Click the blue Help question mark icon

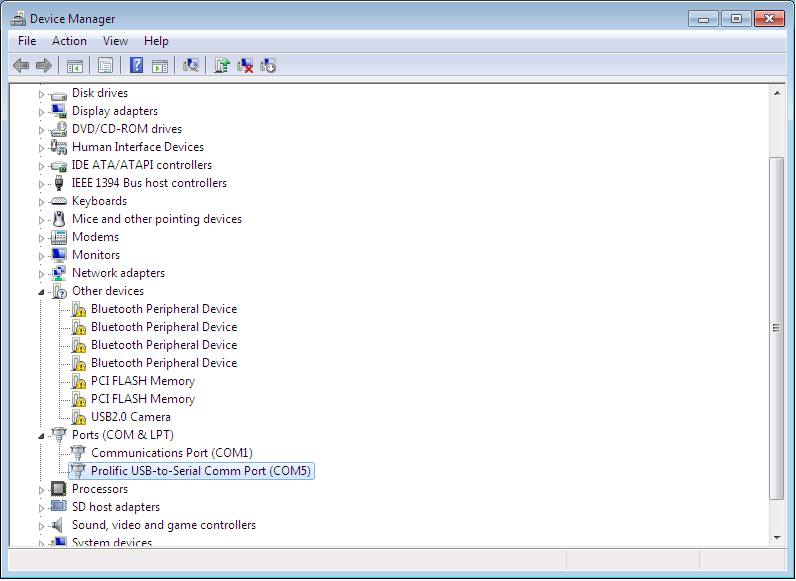click(x=136, y=66)
